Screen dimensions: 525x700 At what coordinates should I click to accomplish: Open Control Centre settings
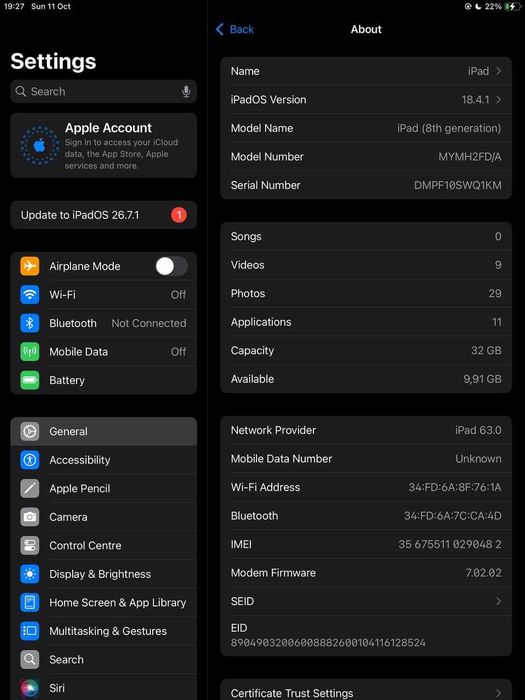pyautogui.click(x=104, y=546)
